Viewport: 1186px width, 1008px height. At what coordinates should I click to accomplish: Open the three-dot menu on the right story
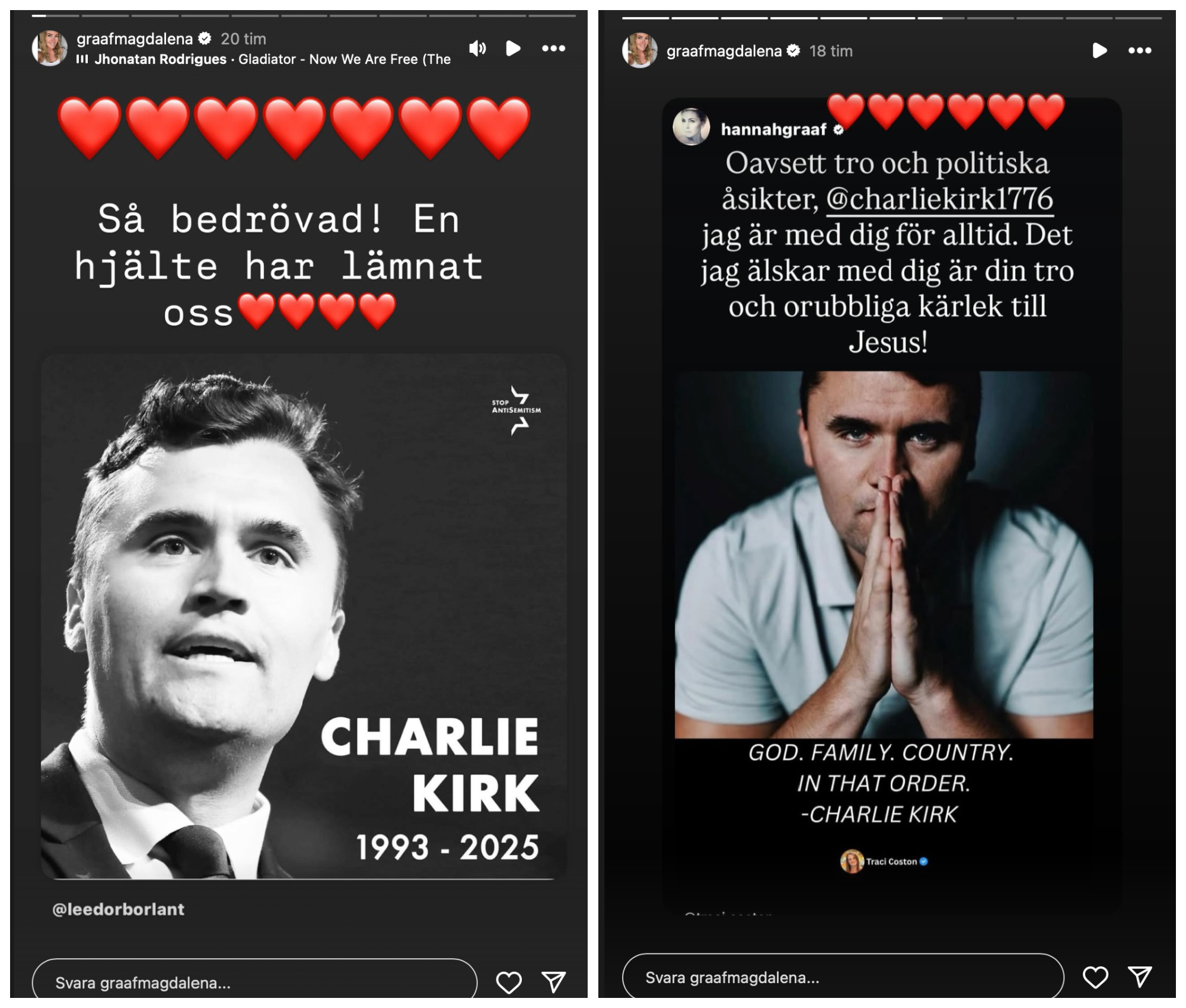(1140, 50)
